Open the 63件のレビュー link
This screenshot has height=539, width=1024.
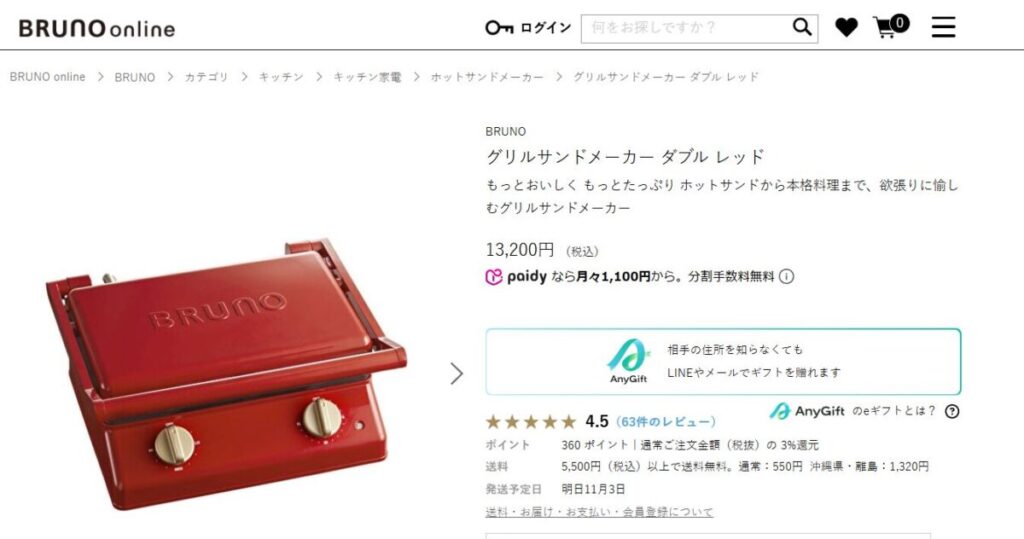(666, 421)
